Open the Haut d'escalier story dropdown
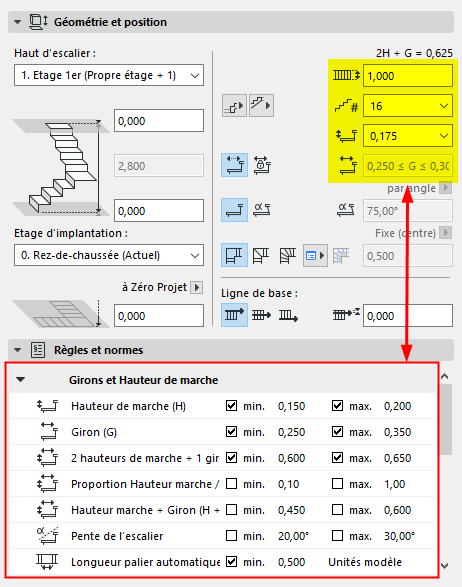462x587 pixels. (x=109, y=75)
